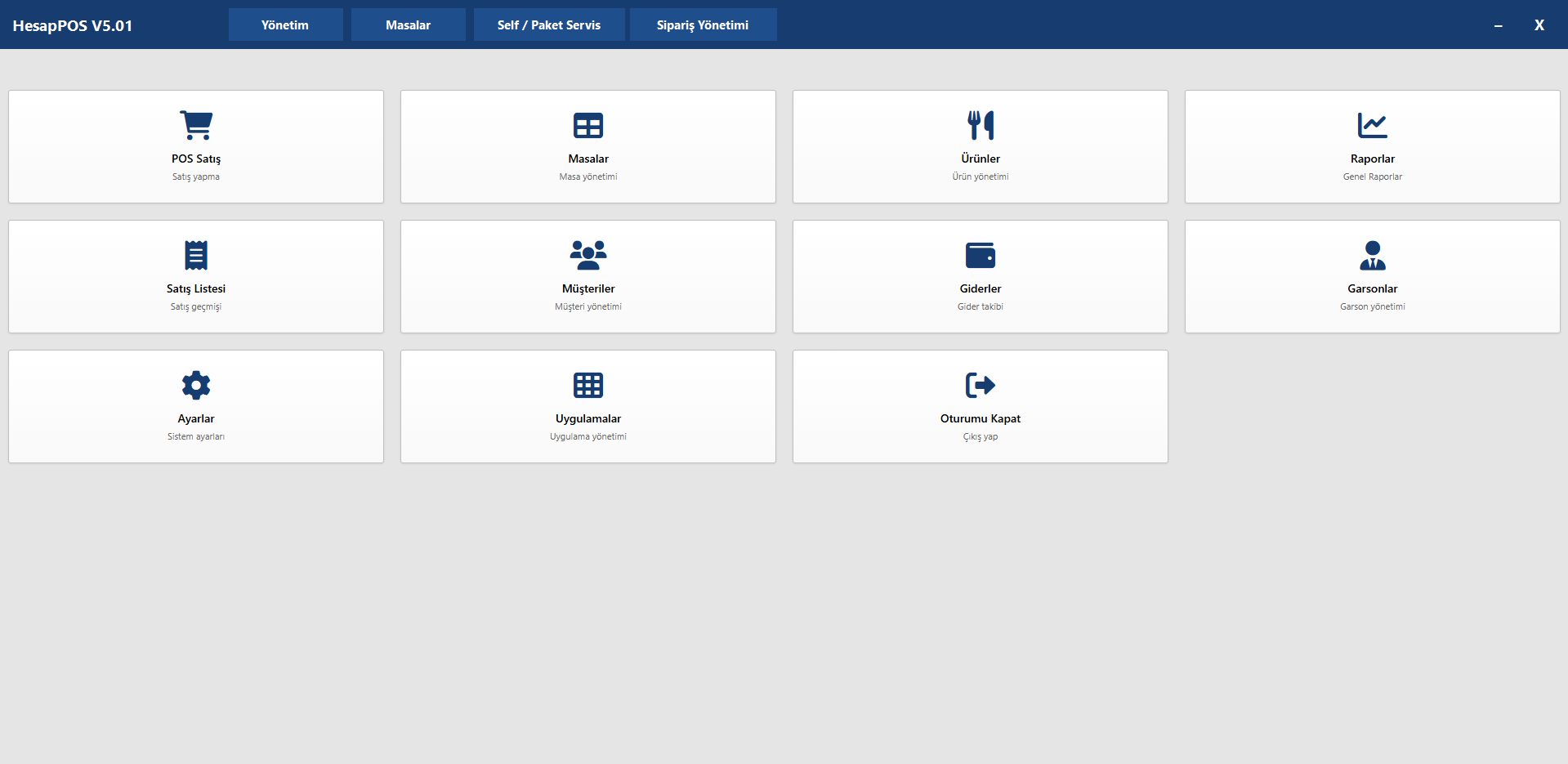Open the Raporlar chart line icon
The image size is (1568, 764).
click(1373, 125)
